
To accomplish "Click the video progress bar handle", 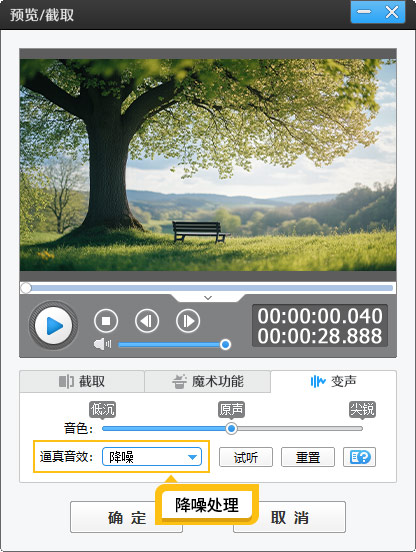I will coord(26,288).
